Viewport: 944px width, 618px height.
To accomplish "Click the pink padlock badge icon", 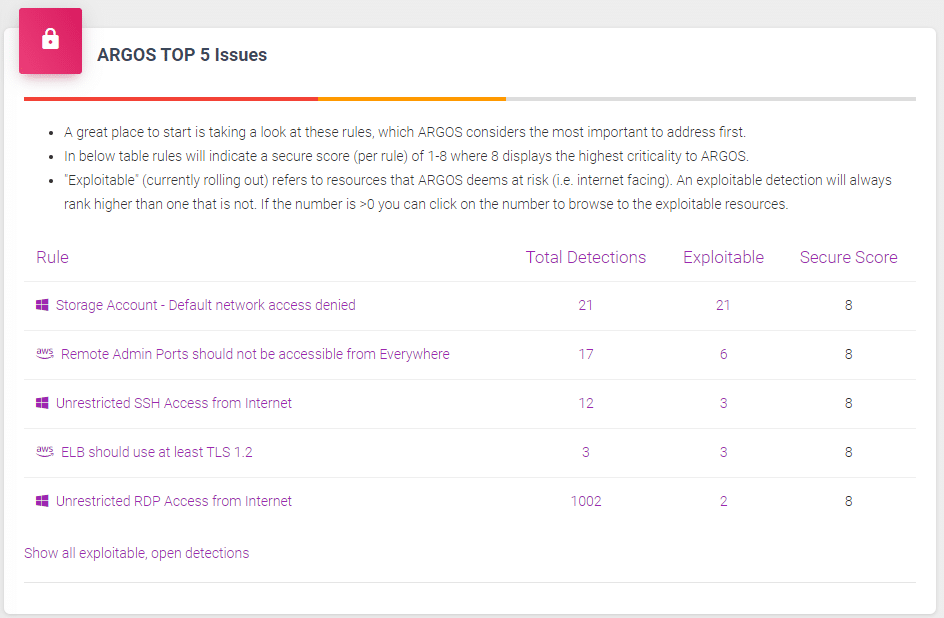I will [50, 41].
